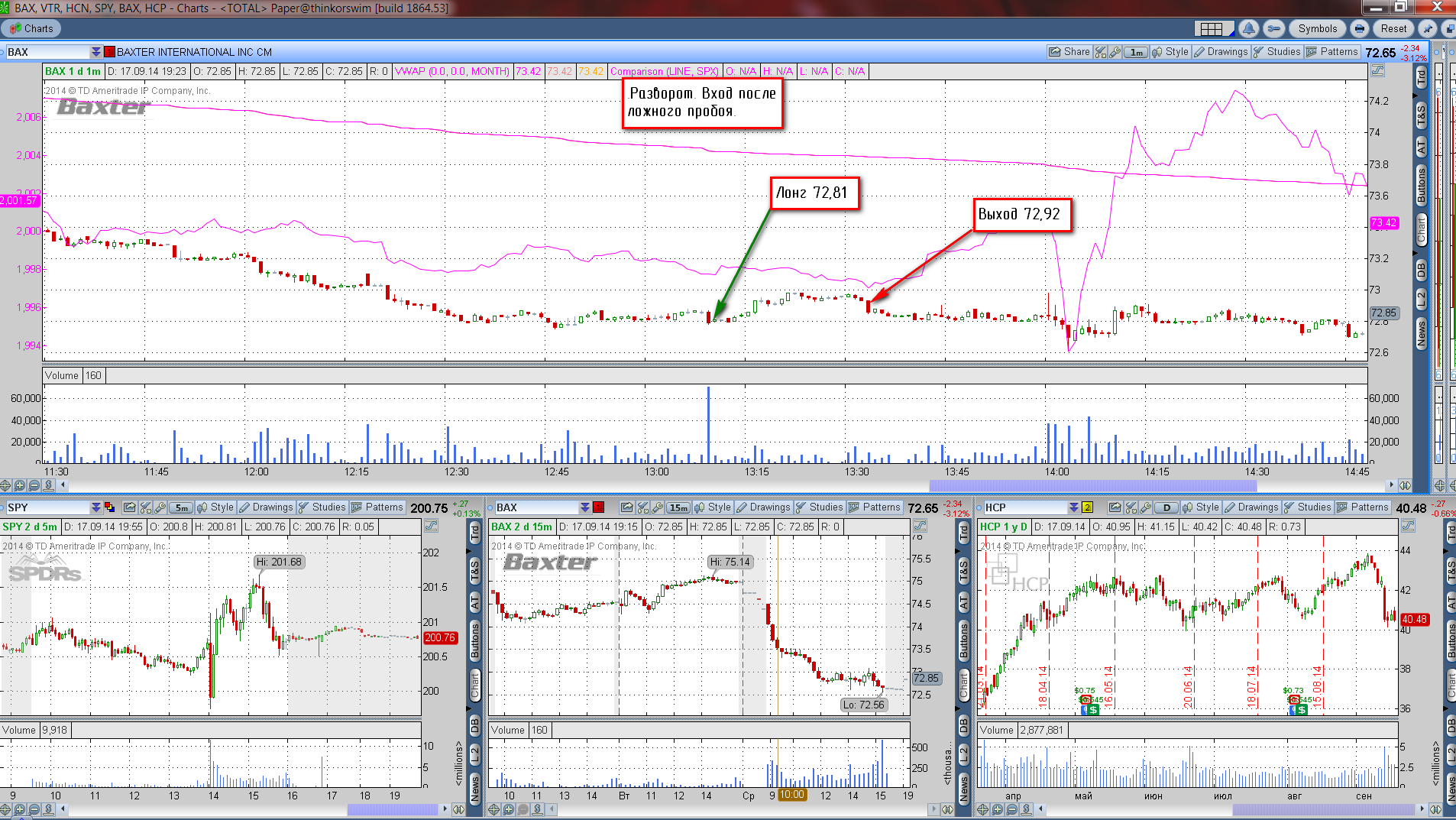1456x820 pixels.
Task: Toggle the AT side tab on main chart
Action: pyautogui.click(x=1421, y=147)
